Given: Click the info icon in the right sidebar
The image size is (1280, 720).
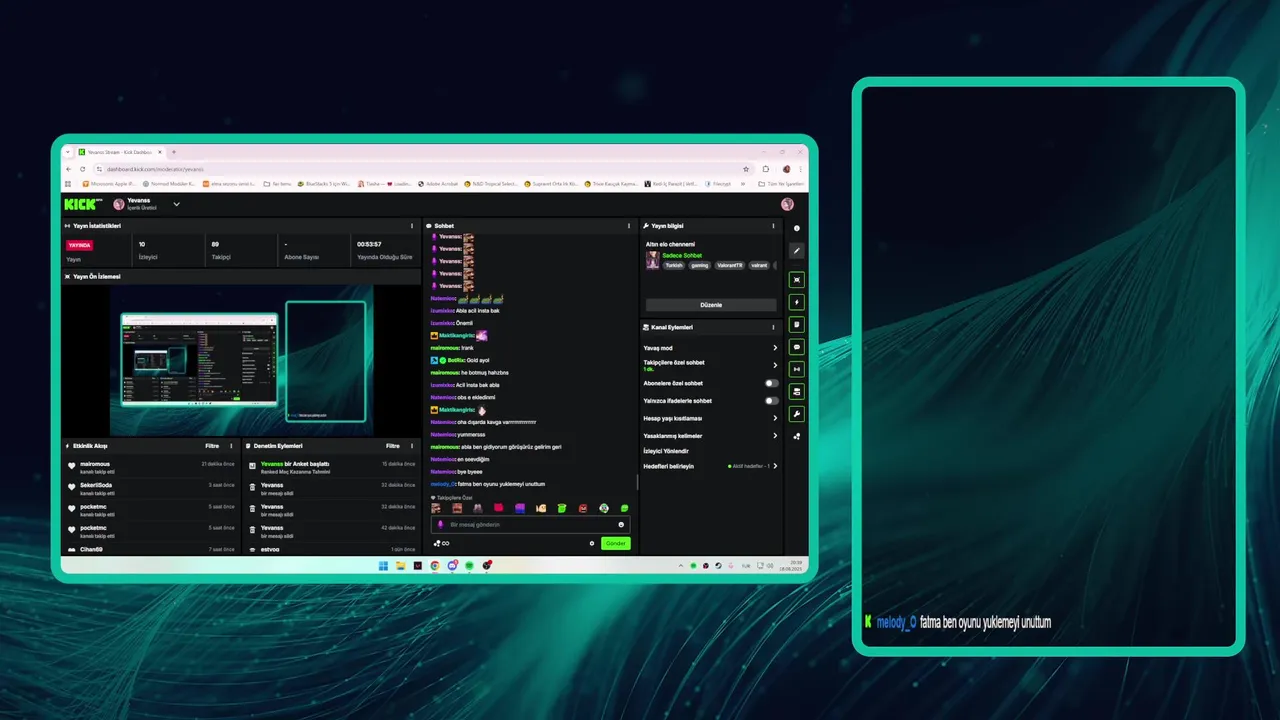Looking at the screenshot, I should point(797,228).
